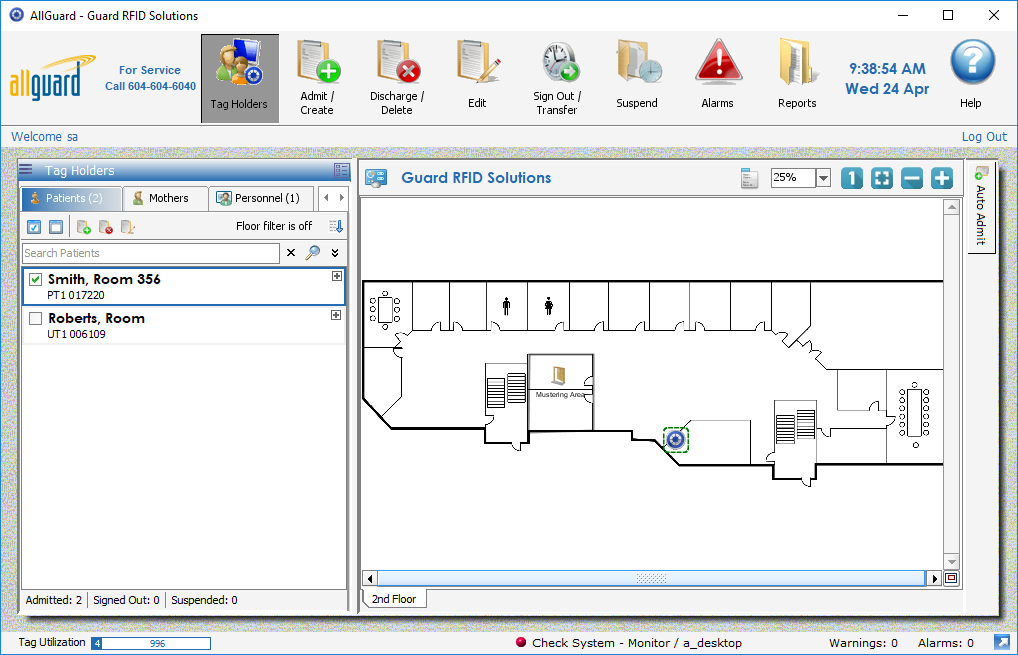The image size is (1018, 655).
Task: Click the map vertical scrollbar up arrow
Action: click(x=952, y=208)
